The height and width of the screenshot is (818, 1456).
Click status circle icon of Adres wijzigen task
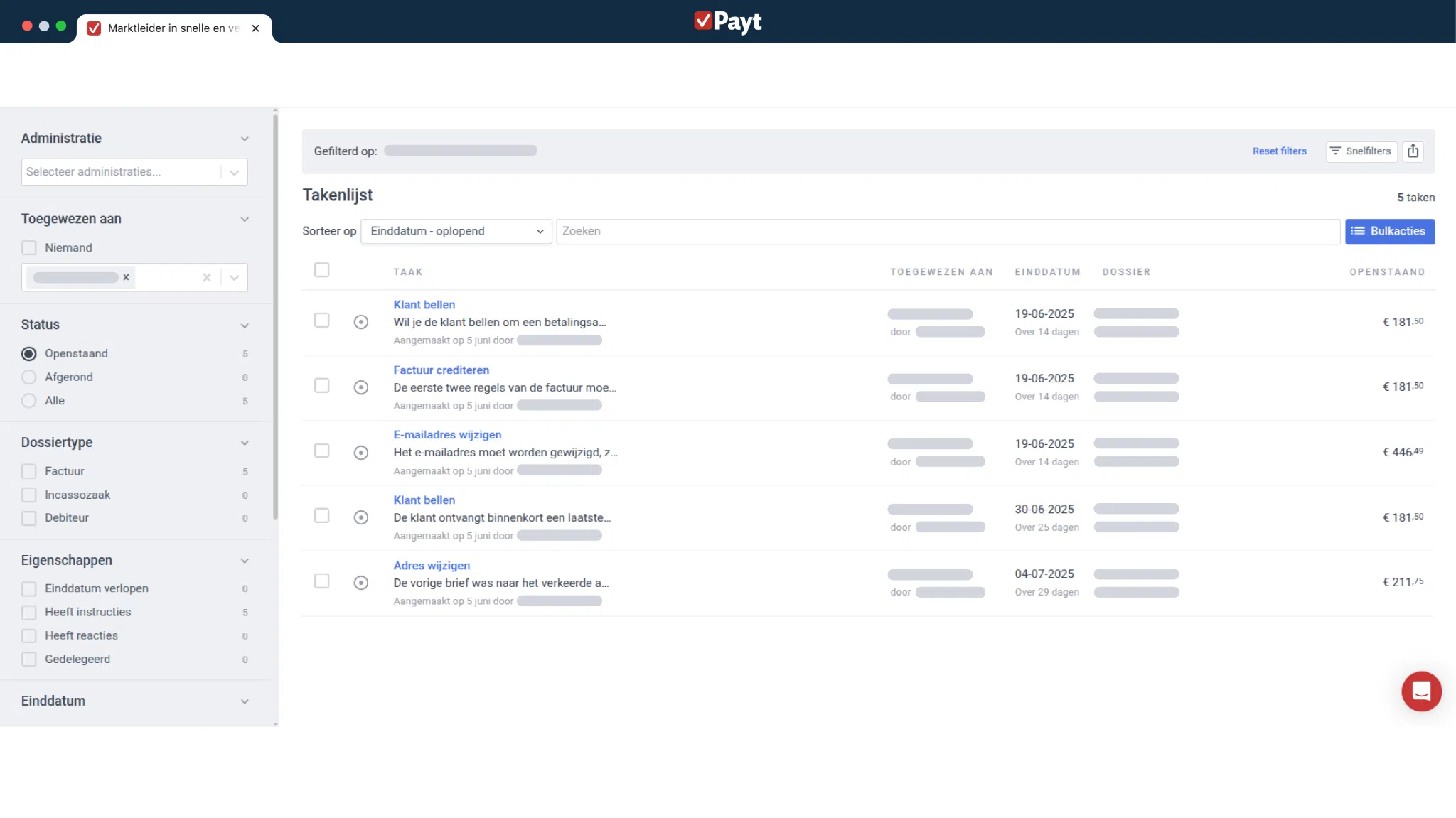[x=361, y=583]
